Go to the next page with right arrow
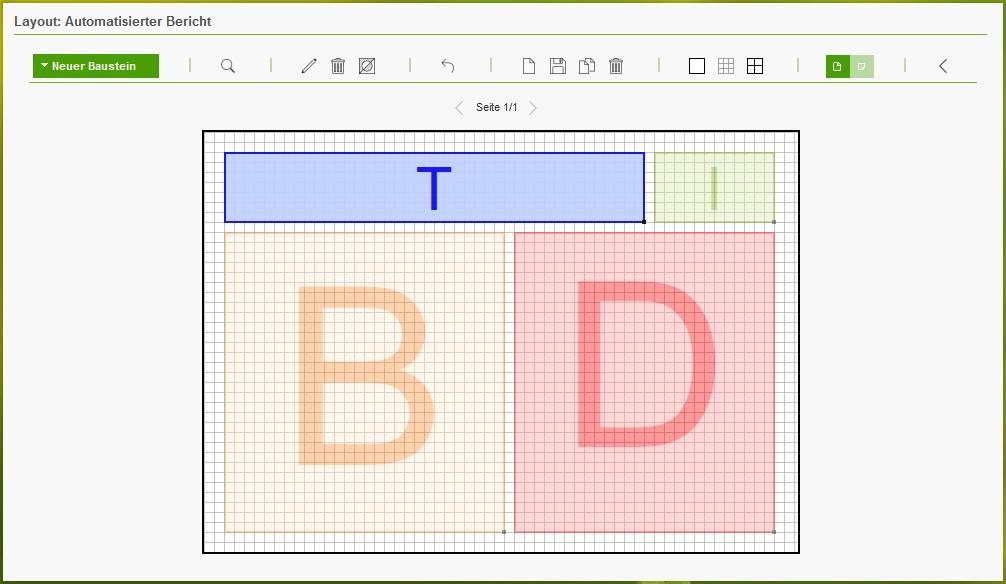 pyautogui.click(x=533, y=107)
